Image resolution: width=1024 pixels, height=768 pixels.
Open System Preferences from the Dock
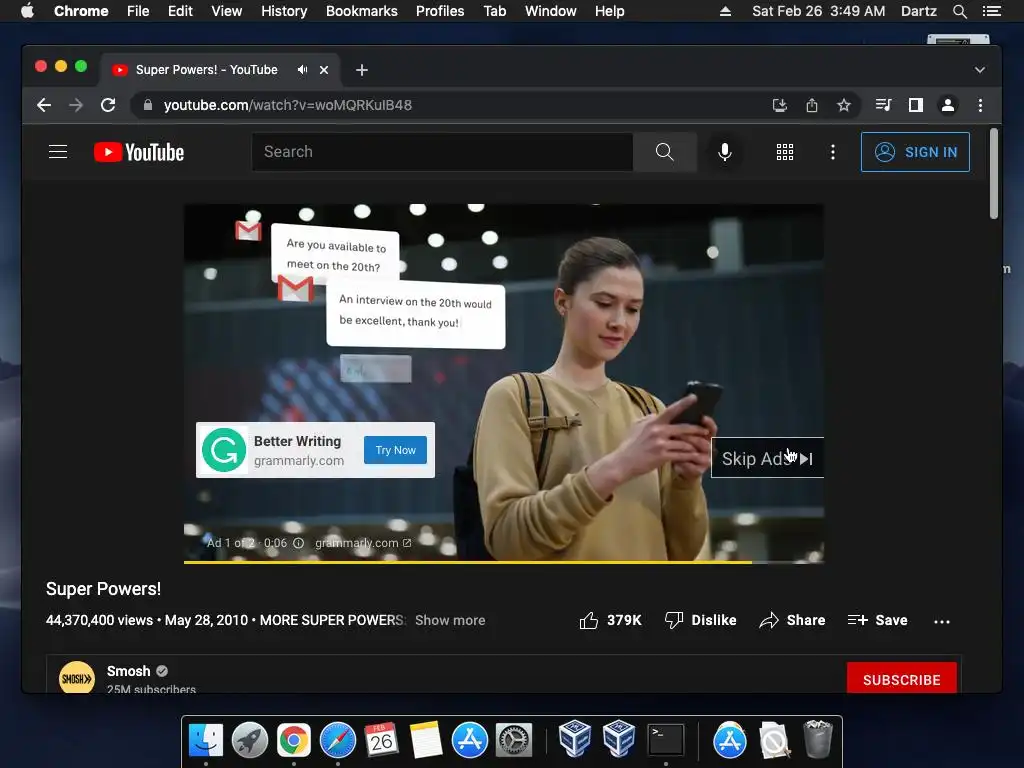pos(514,741)
